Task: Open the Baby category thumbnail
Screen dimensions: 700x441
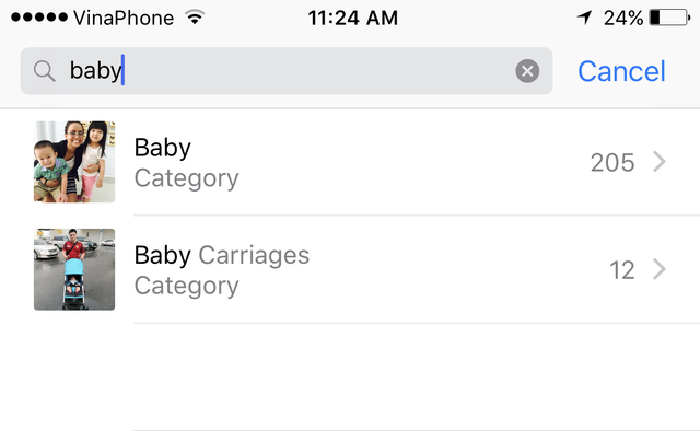Action: [x=75, y=162]
